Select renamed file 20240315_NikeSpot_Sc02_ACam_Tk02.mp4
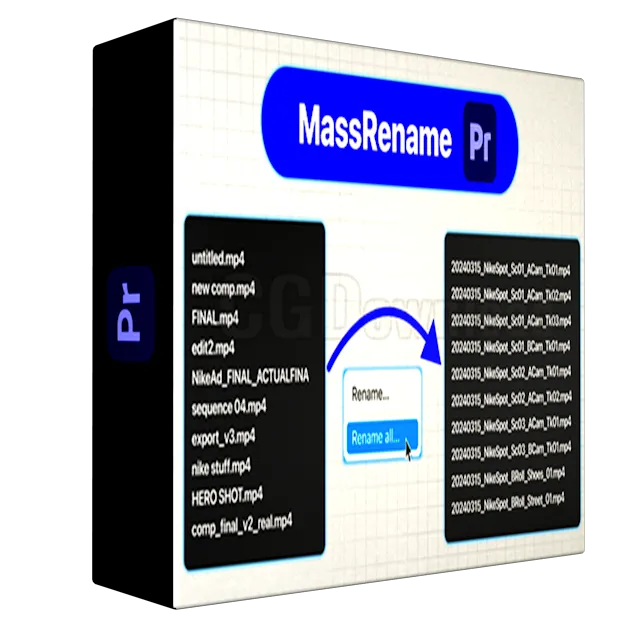 point(511,398)
